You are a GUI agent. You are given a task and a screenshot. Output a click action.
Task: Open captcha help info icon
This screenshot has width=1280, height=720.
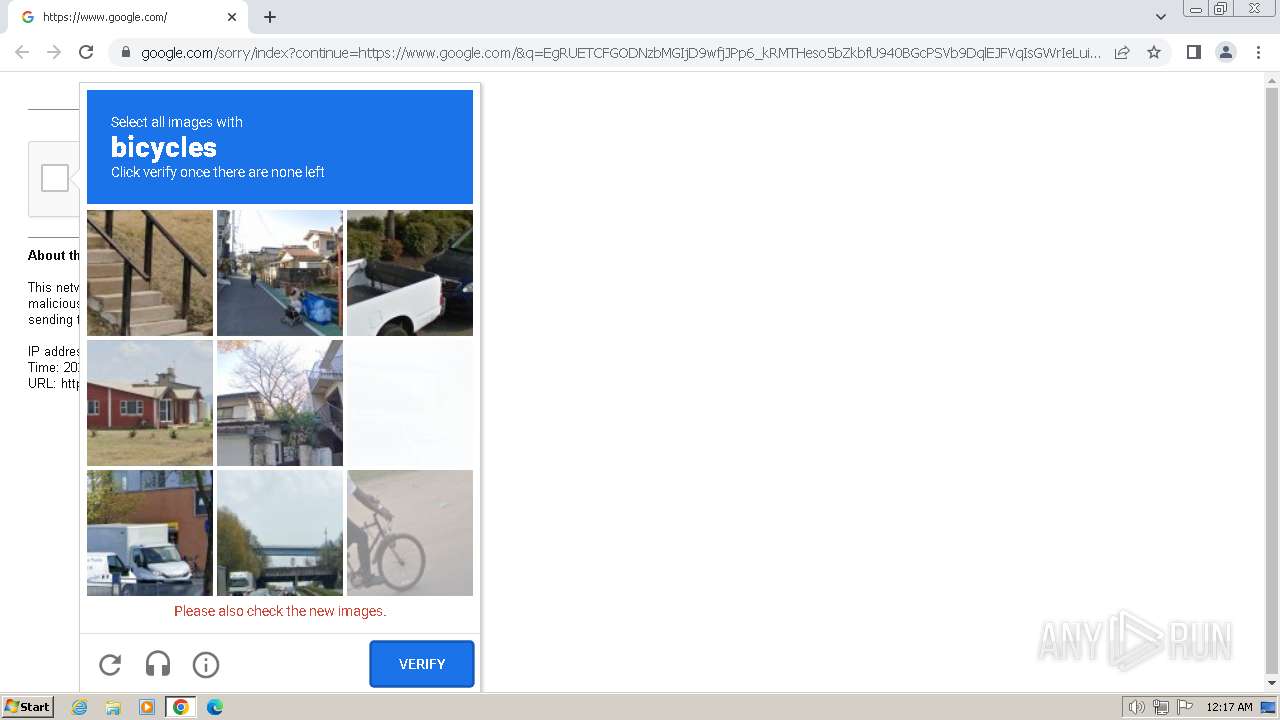pos(206,664)
